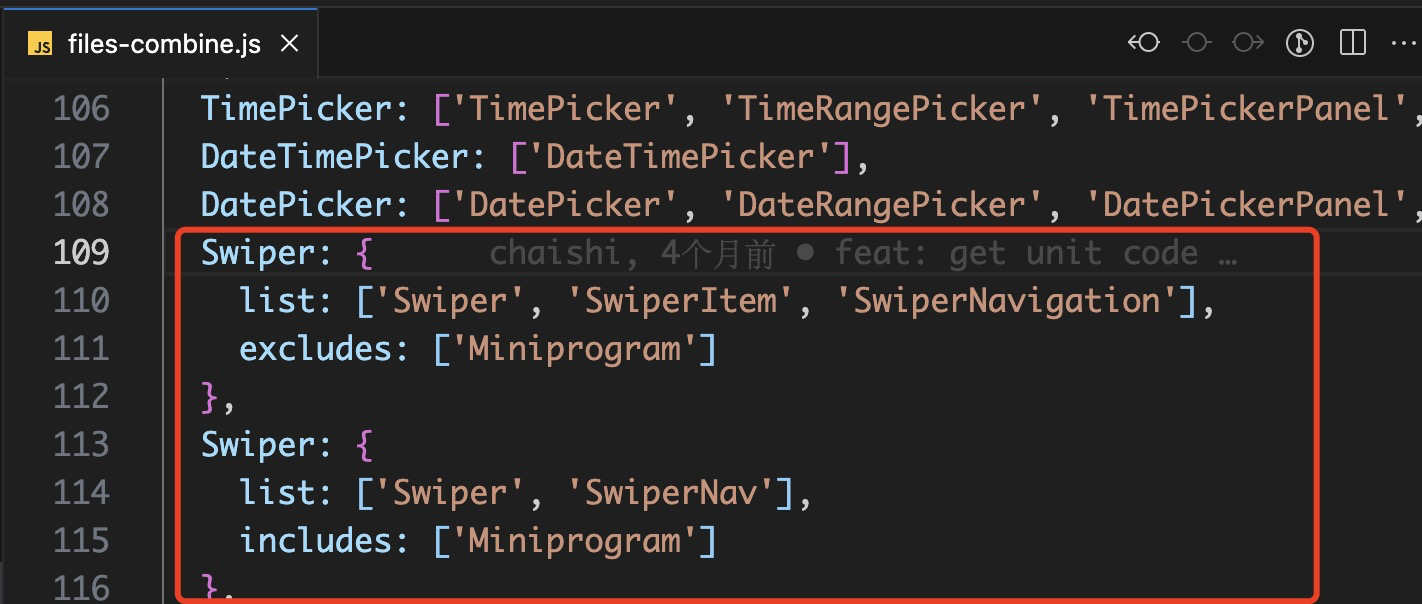
Task: Close the files-combine.js tab
Action: pyautogui.click(x=289, y=43)
